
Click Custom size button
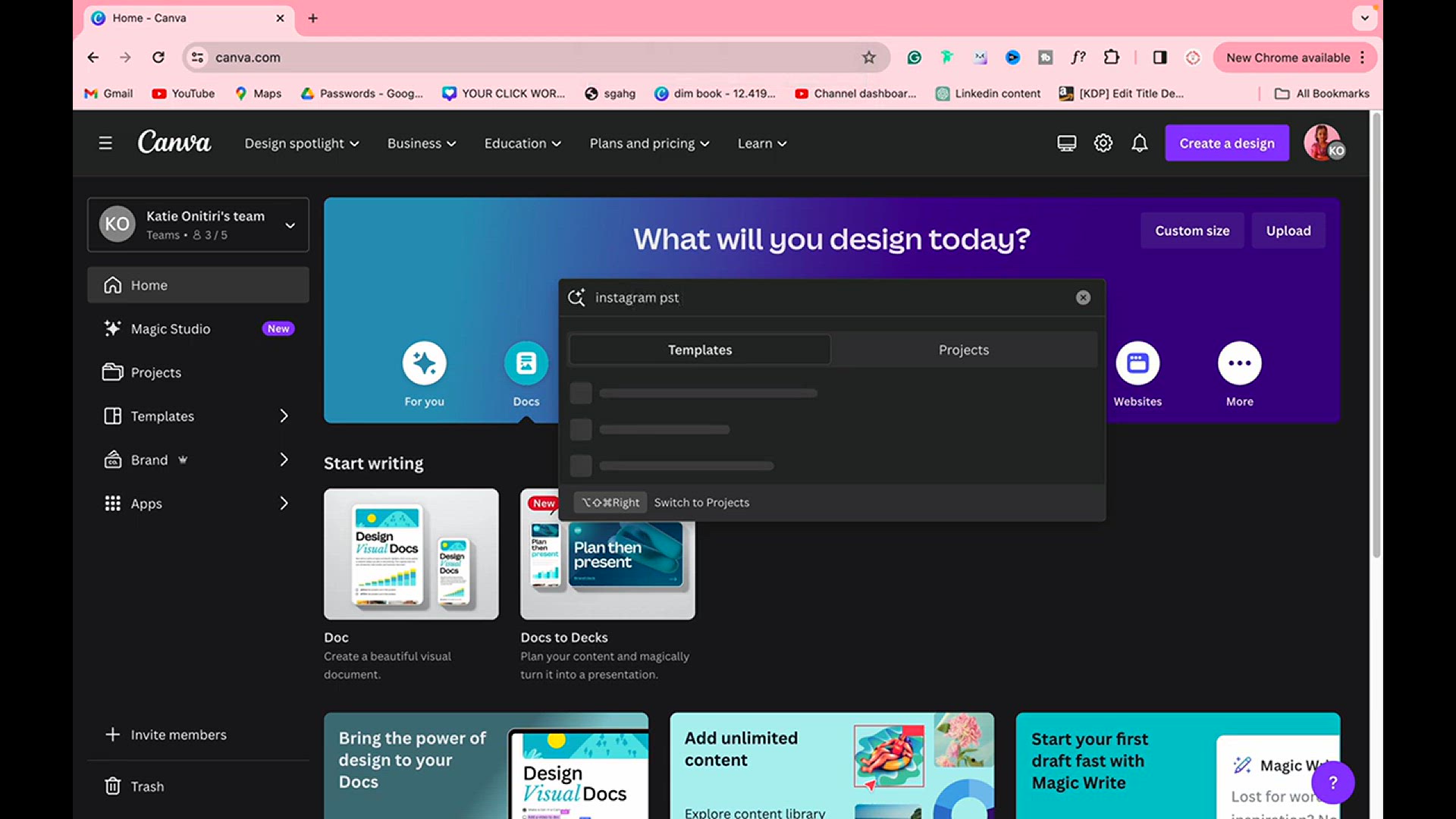pos(1192,231)
